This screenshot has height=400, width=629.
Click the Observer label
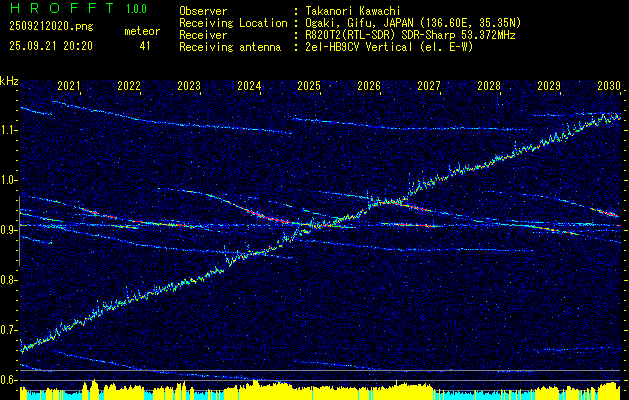[203, 11]
